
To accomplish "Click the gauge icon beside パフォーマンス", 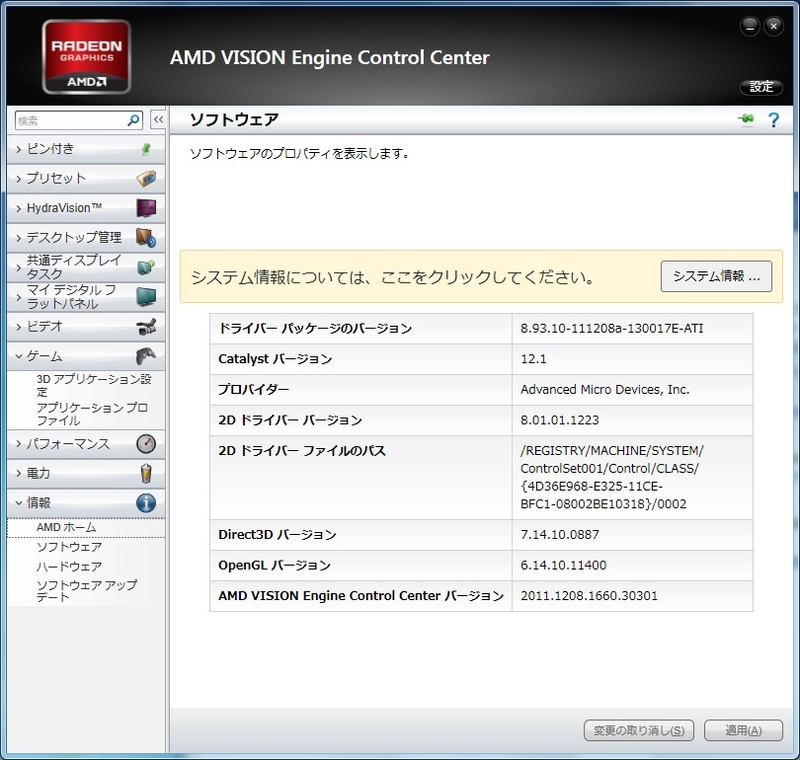I will pyautogui.click(x=146, y=443).
